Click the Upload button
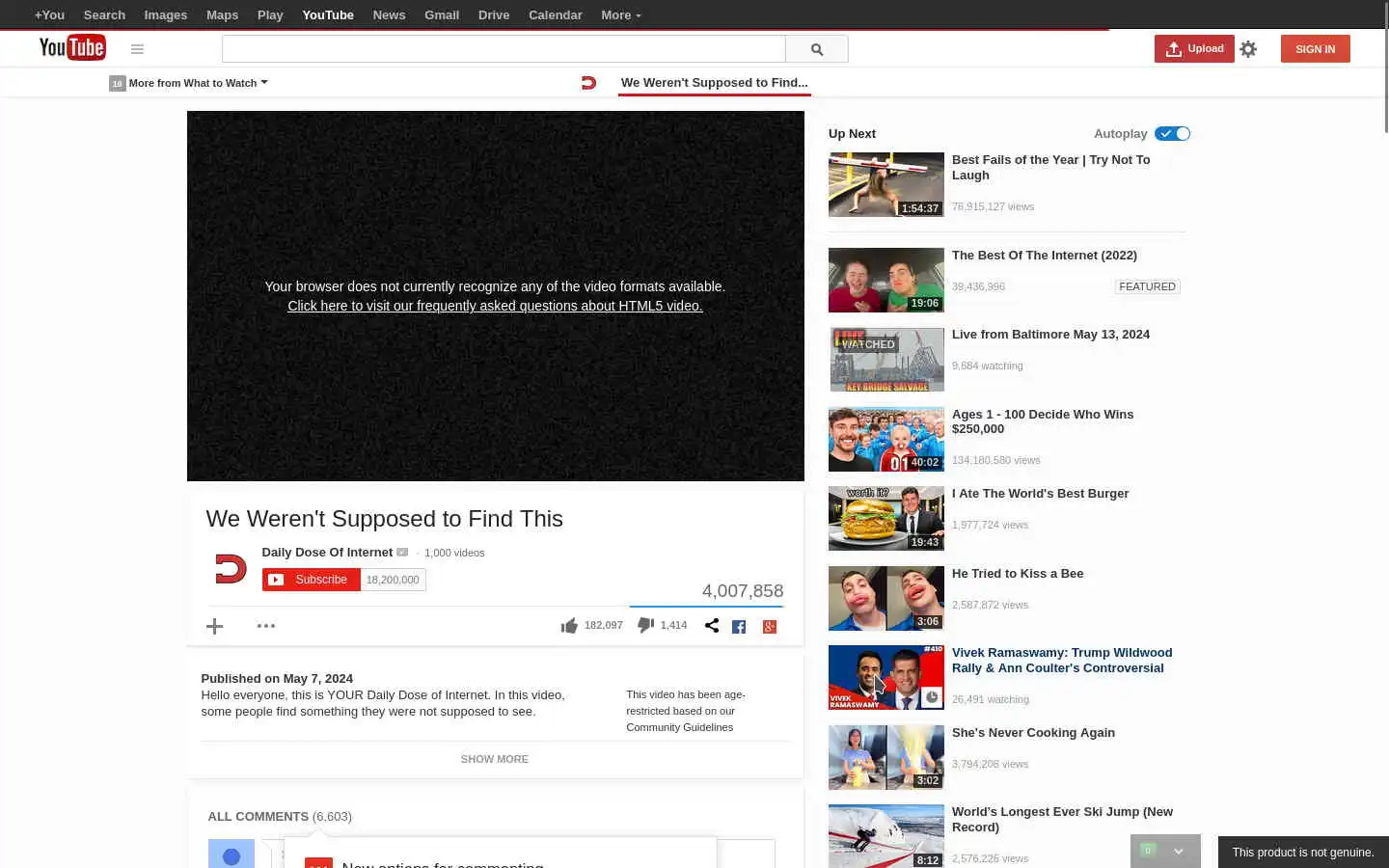The height and width of the screenshot is (868, 1389). pos(1194,49)
